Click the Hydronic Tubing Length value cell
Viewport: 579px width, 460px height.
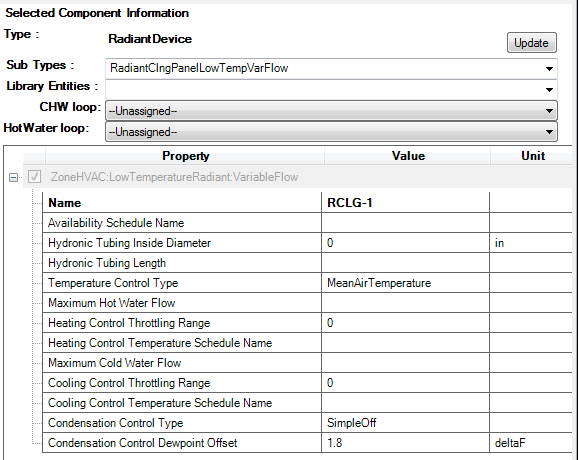pos(405,262)
